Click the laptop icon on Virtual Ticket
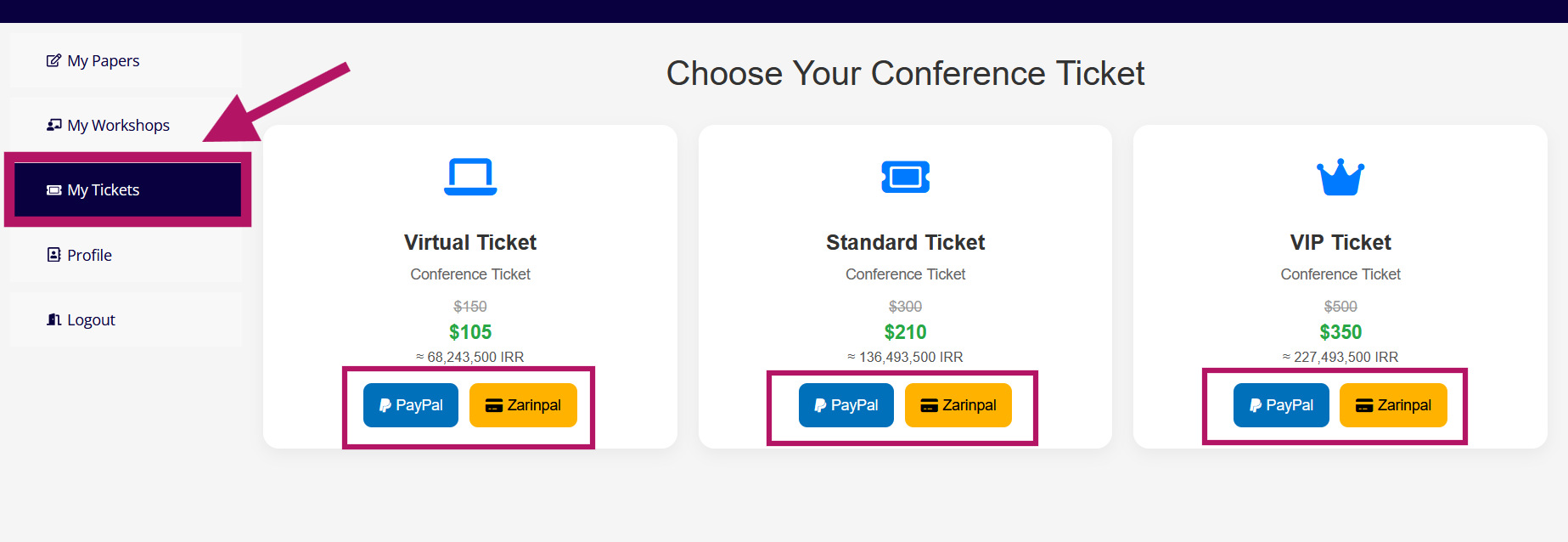Viewport: 1568px width, 542px height. pos(470,177)
